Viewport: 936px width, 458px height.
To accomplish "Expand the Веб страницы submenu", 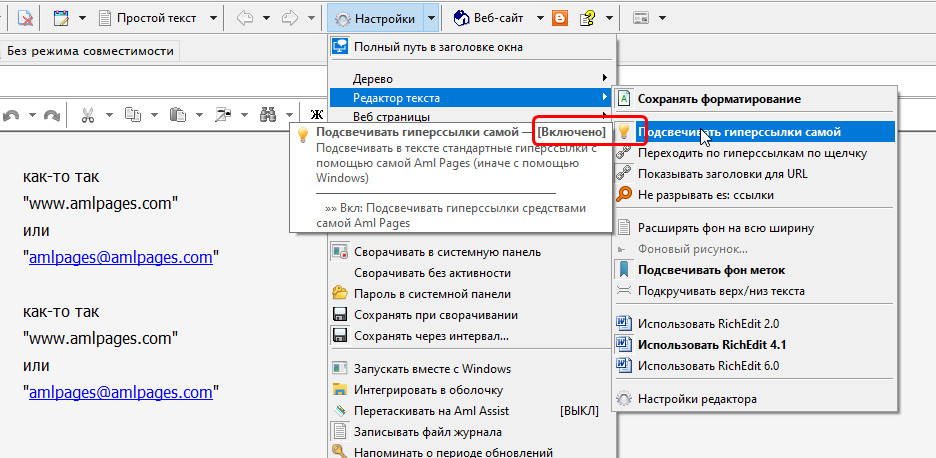I will (470, 116).
